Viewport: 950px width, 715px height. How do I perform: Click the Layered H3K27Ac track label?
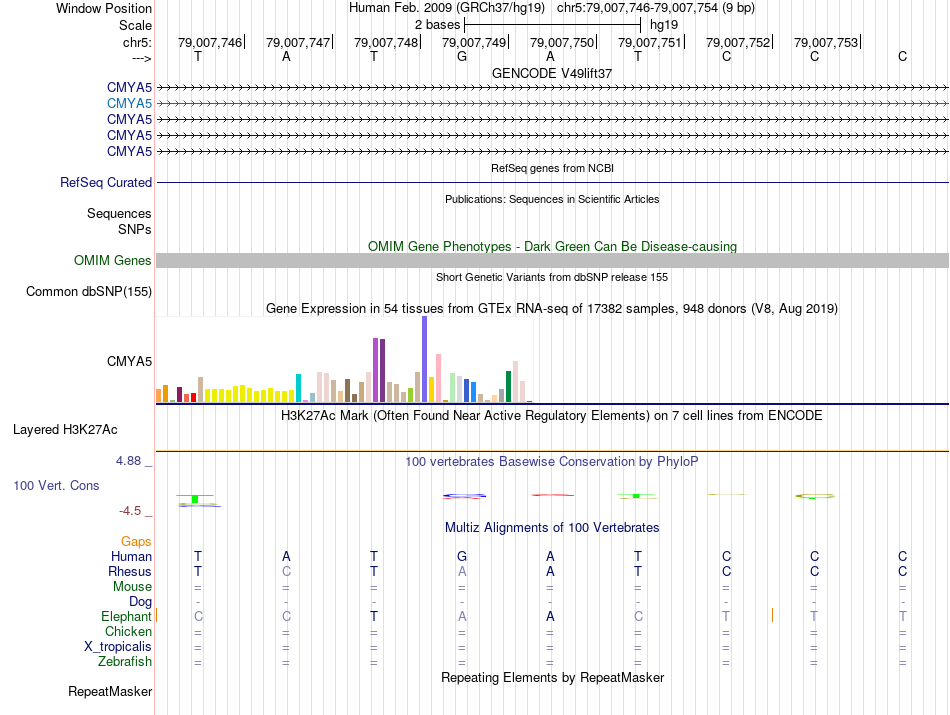pyautogui.click(x=65, y=430)
